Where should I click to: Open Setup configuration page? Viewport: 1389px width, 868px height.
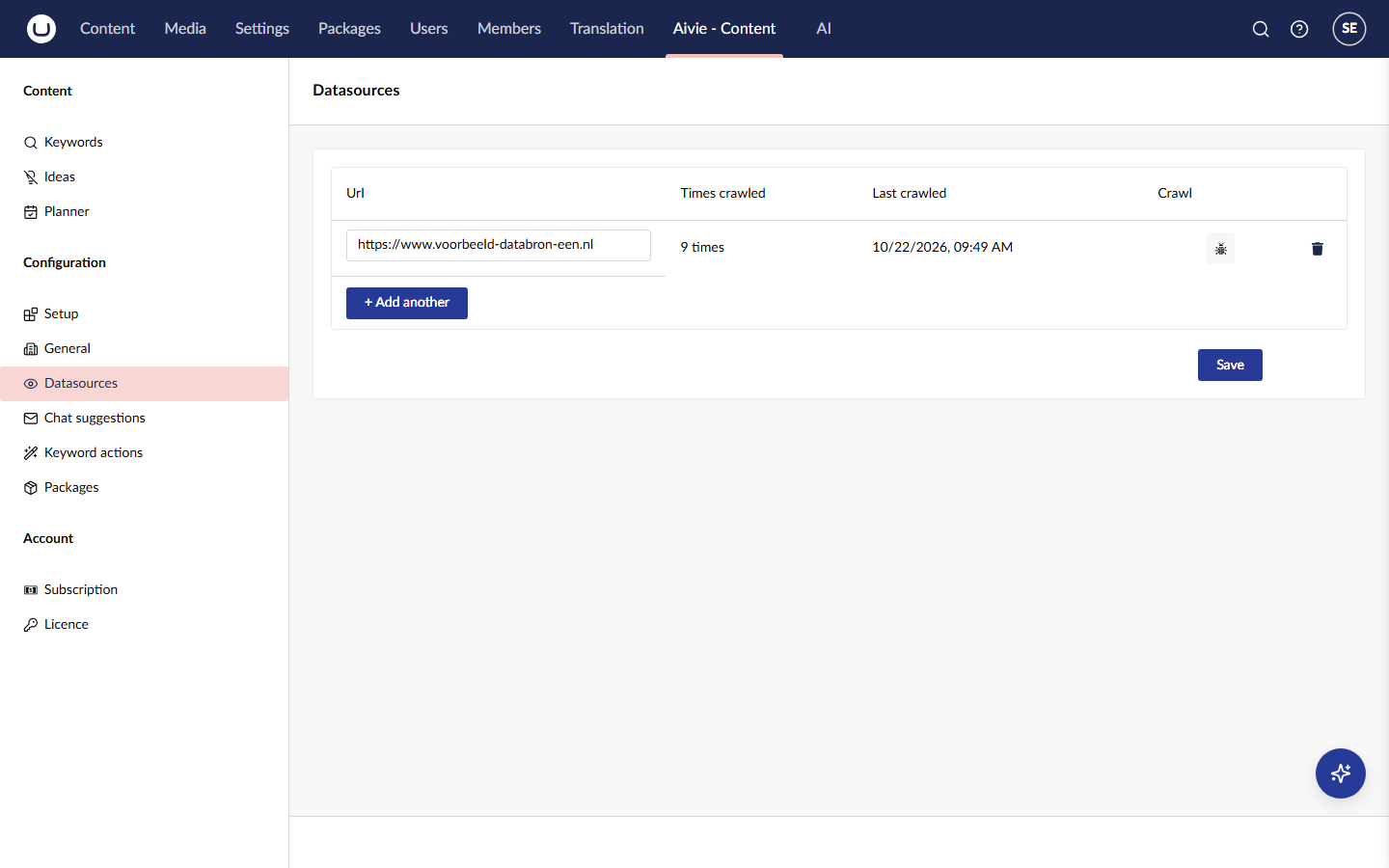tap(145, 313)
